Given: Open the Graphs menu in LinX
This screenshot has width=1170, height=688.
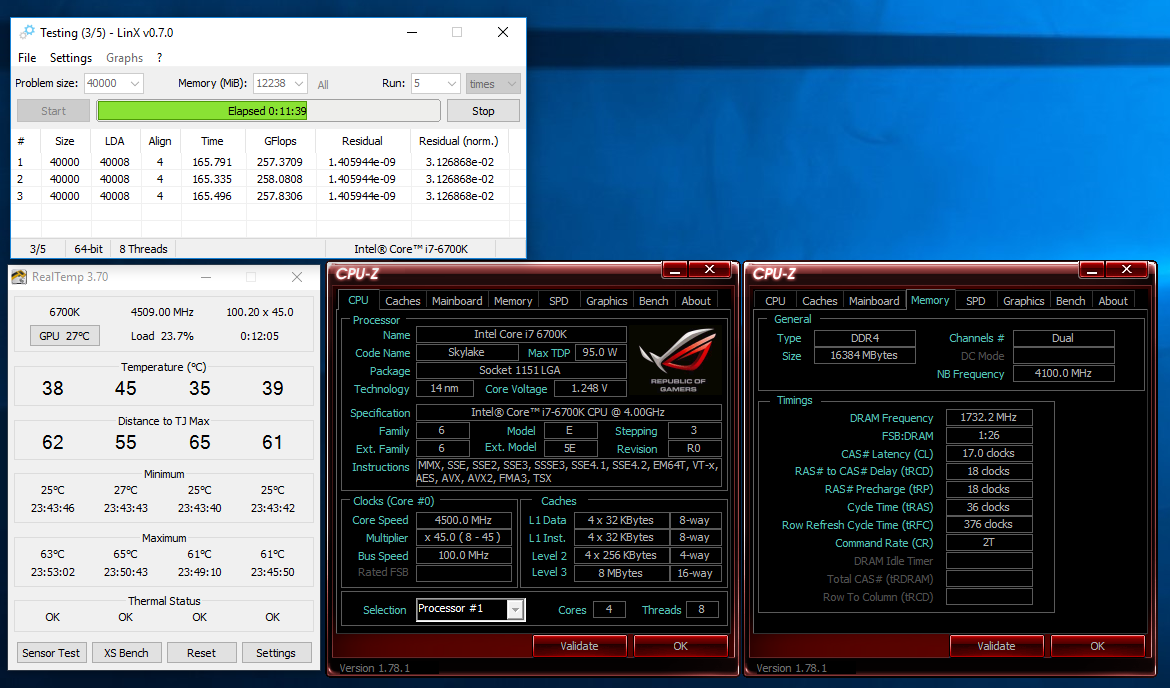Looking at the screenshot, I should click(x=125, y=57).
